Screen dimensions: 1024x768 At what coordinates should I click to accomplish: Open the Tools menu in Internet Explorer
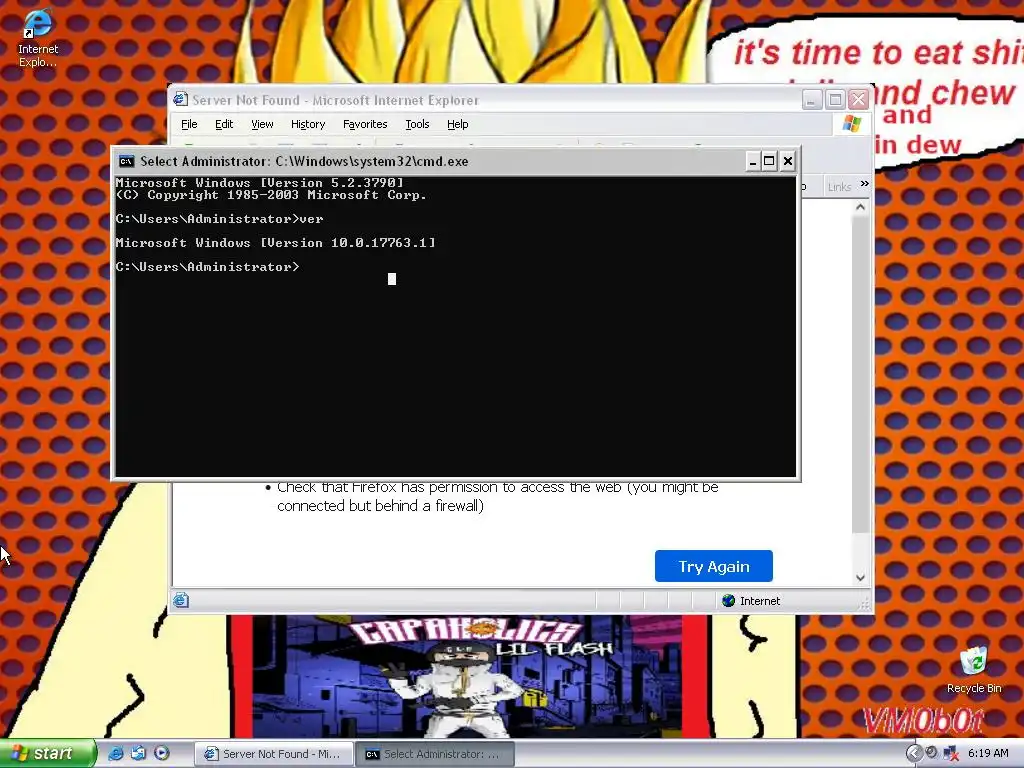(417, 124)
